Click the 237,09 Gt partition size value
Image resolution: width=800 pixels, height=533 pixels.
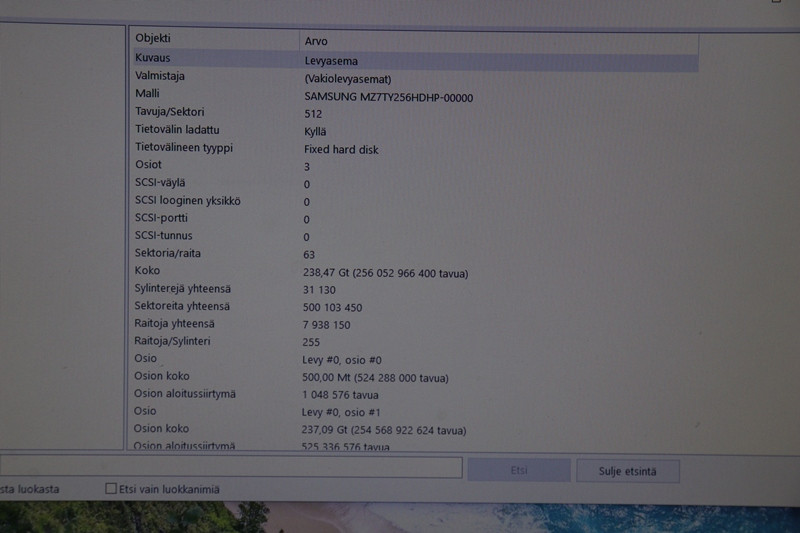[x=384, y=430]
